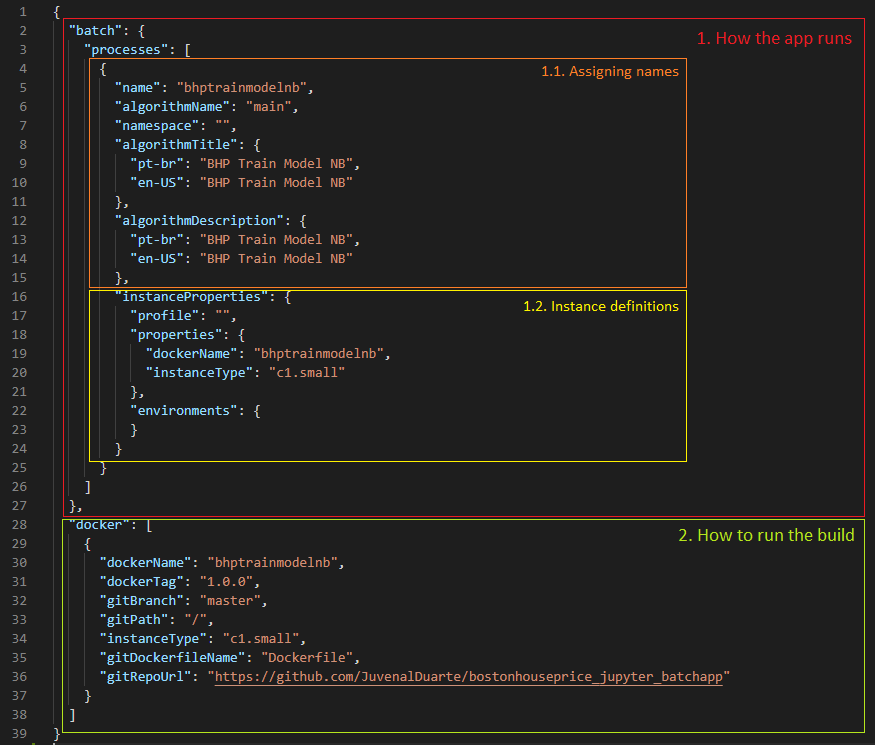The image size is (875, 745).
Task: Click line number 1 in the gutter
Action: click(23, 12)
